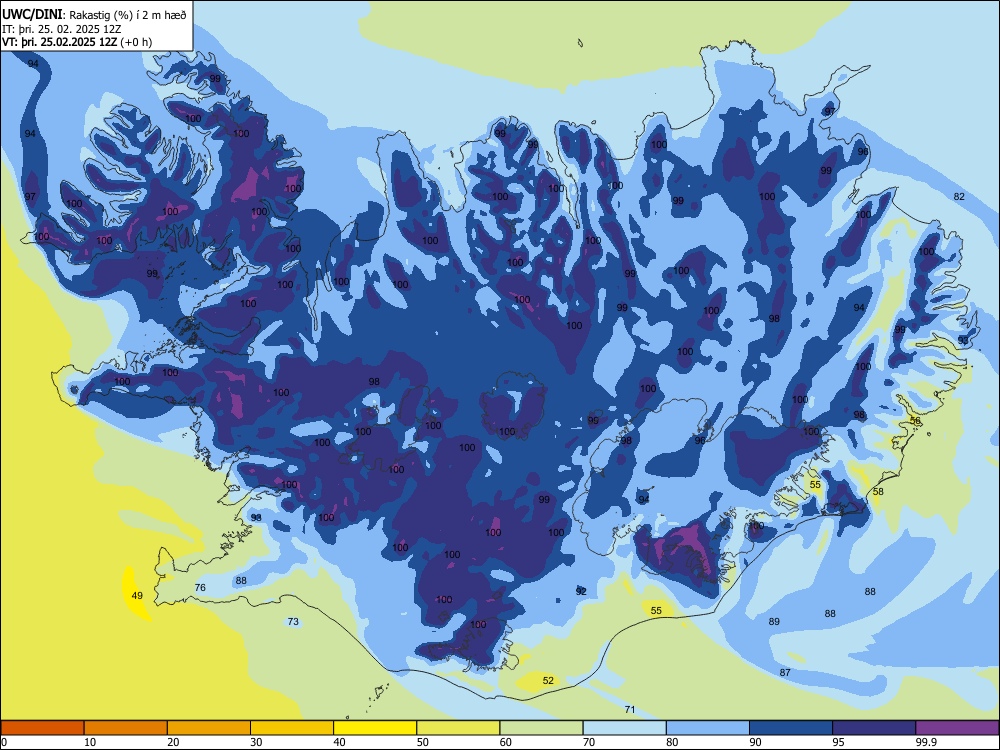Click the 89 humidity value label
Image resolution: width=1000 pixels, height=750 pixels.
coord(774,621)
